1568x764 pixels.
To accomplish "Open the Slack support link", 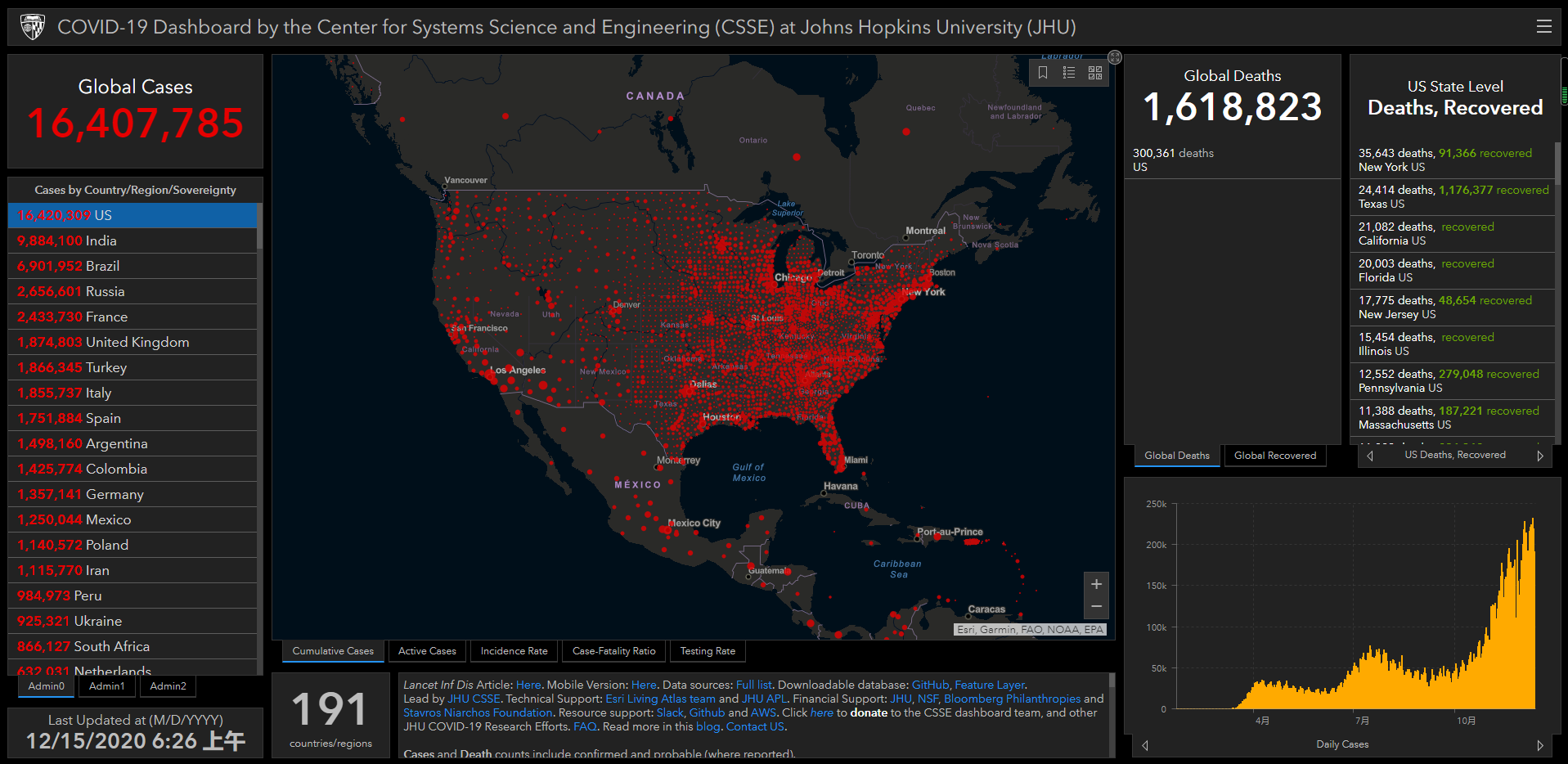I will [x=670, y=712].
